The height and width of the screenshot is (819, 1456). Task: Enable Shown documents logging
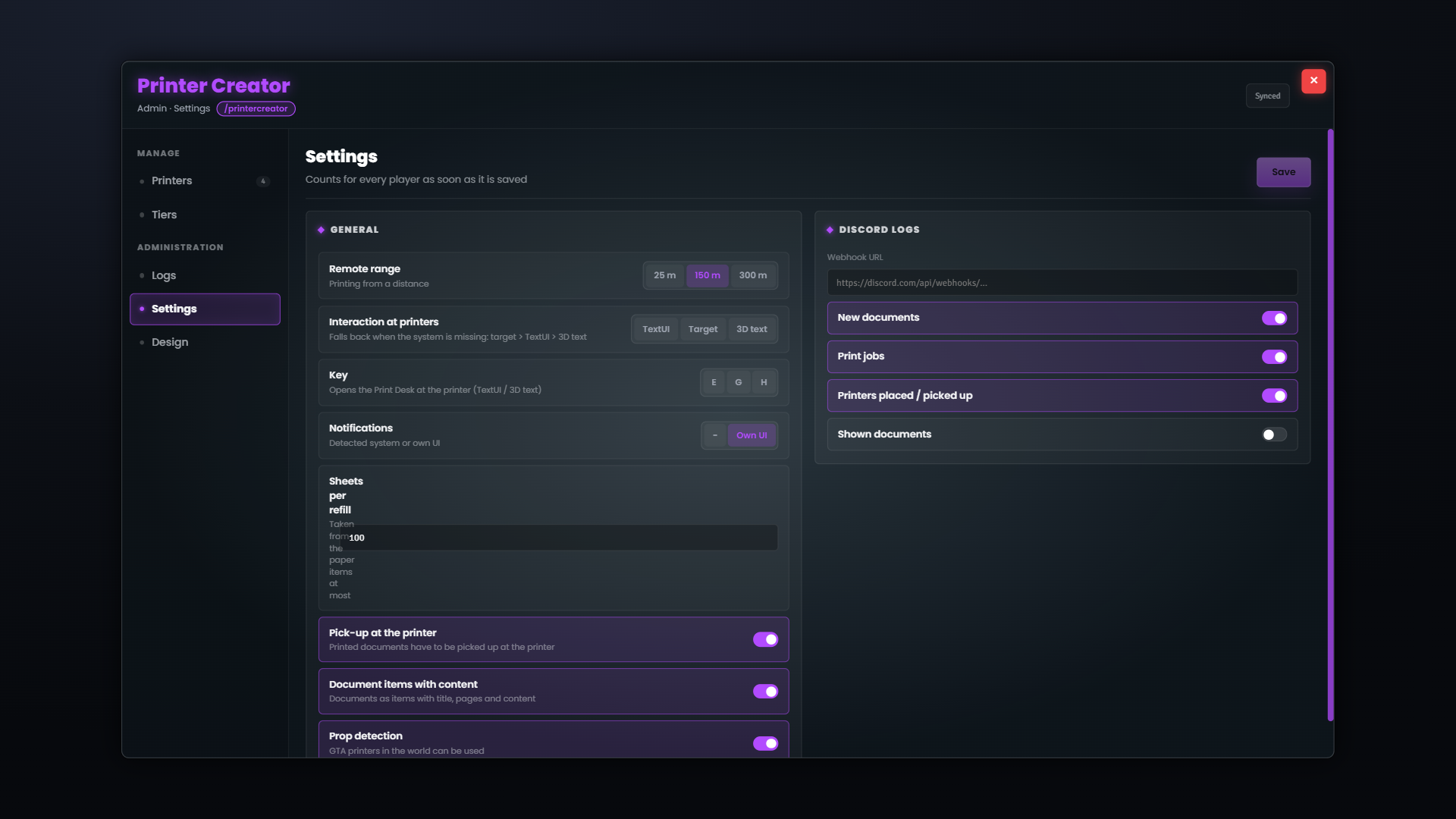1274,435
